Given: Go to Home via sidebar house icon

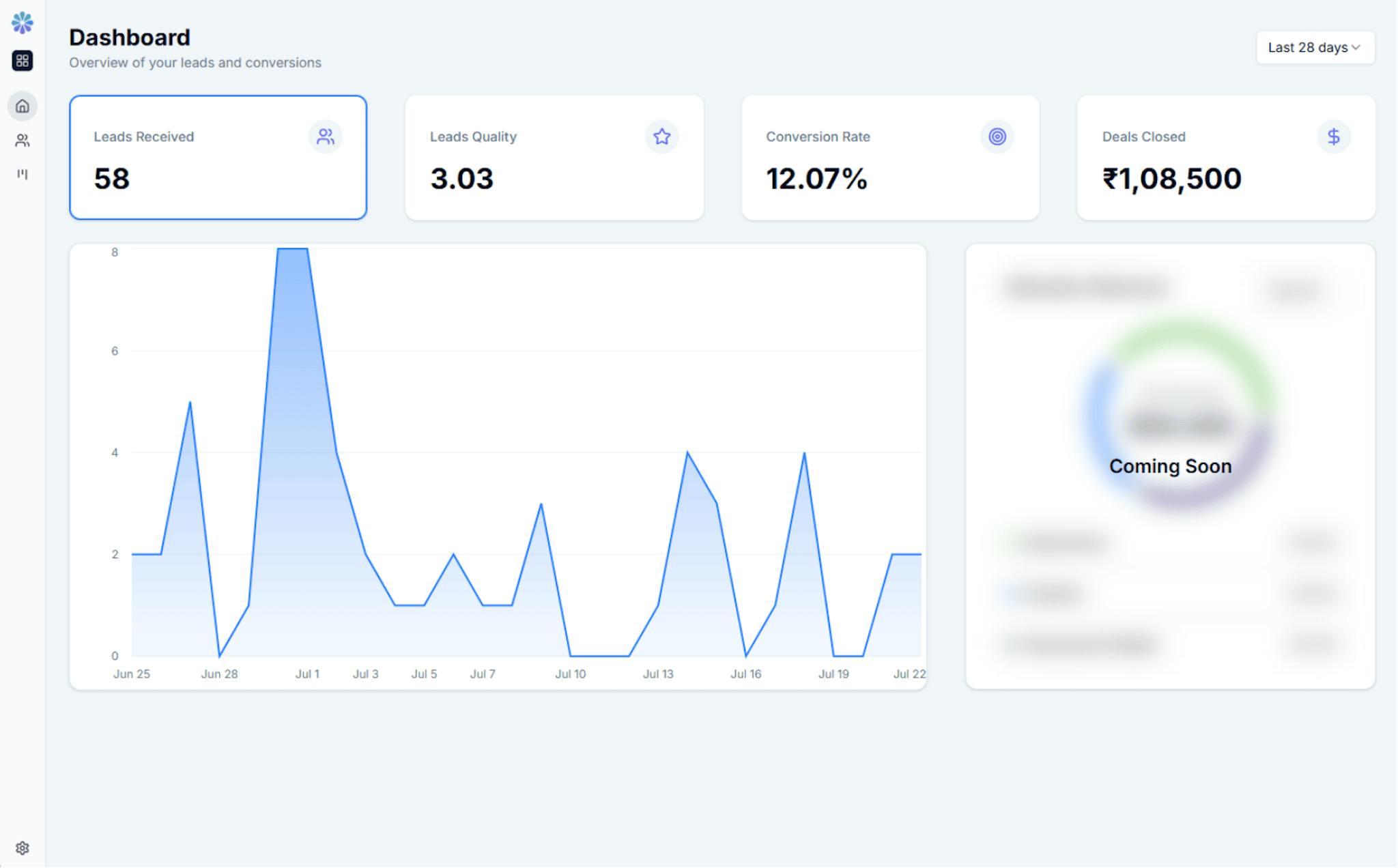Looking at the screenshot, I should (22, 106).
